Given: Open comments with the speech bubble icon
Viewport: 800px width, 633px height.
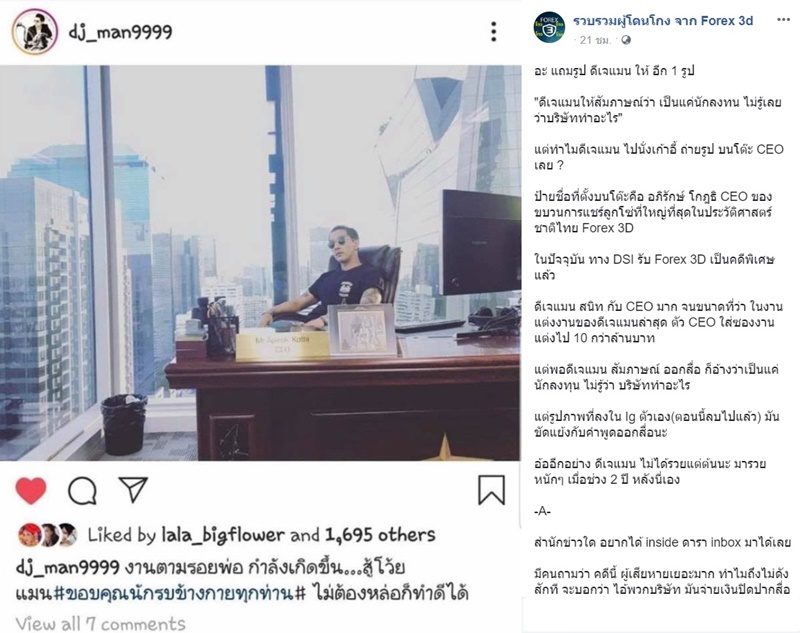Looking at the screenshot, I should pos(82,491).
